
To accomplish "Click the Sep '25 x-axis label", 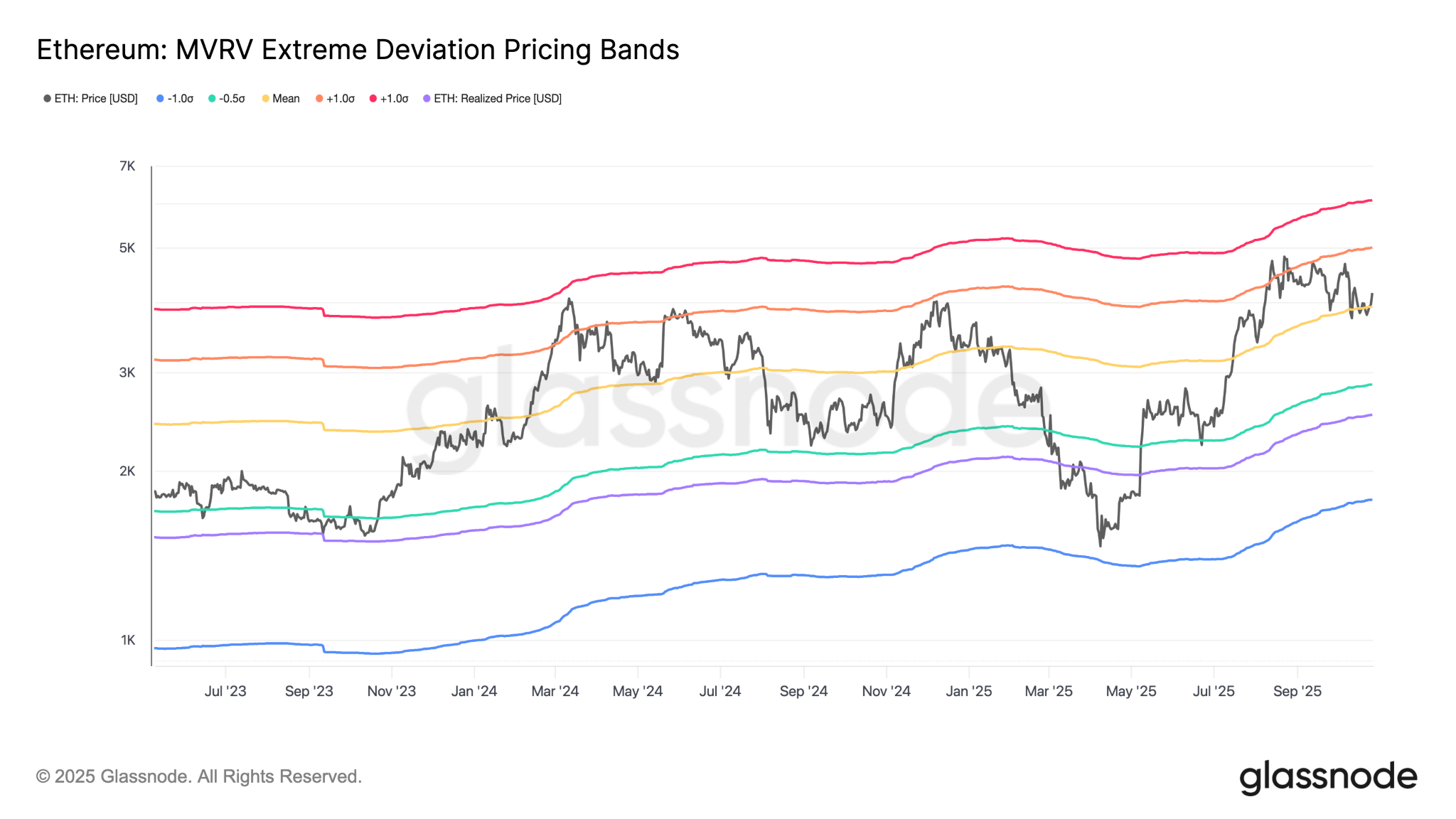I will click(x=1297, y=691).
